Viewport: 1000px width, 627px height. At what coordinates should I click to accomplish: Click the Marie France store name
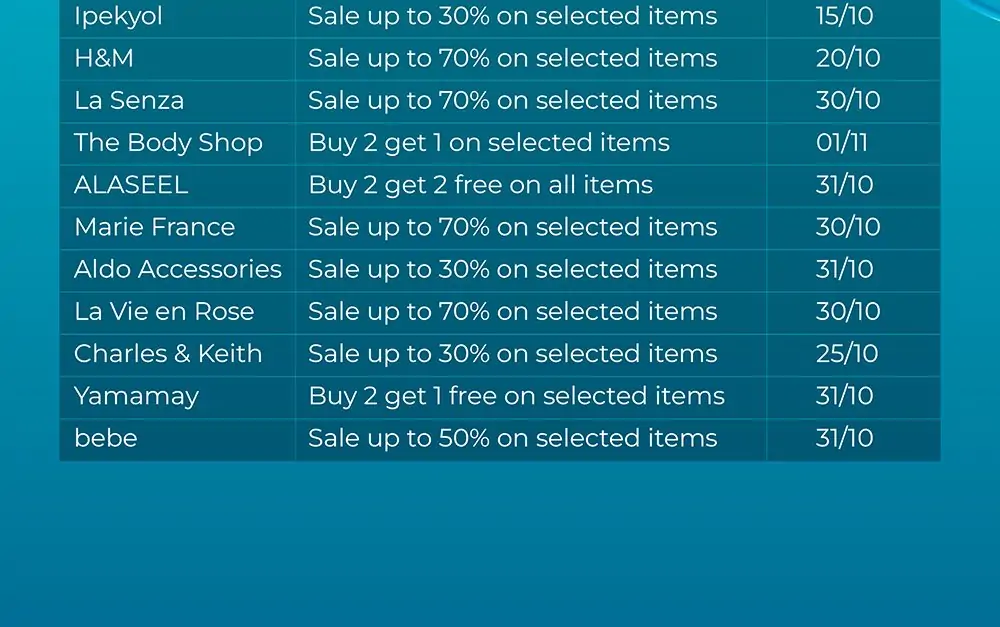[155, 226]
